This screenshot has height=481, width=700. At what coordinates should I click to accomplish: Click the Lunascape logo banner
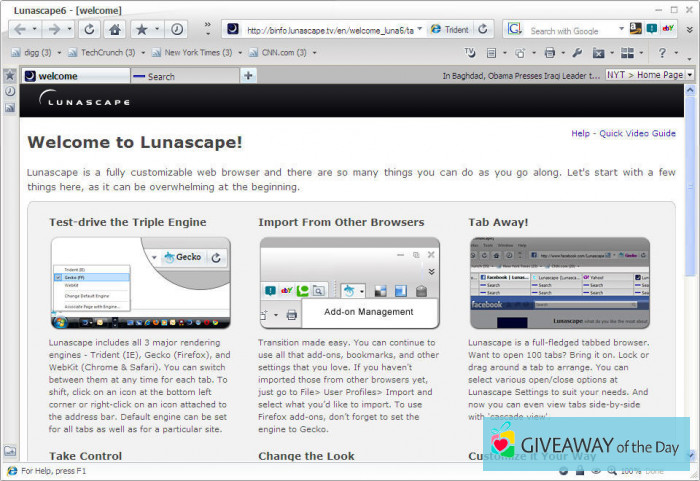(84, 99)
